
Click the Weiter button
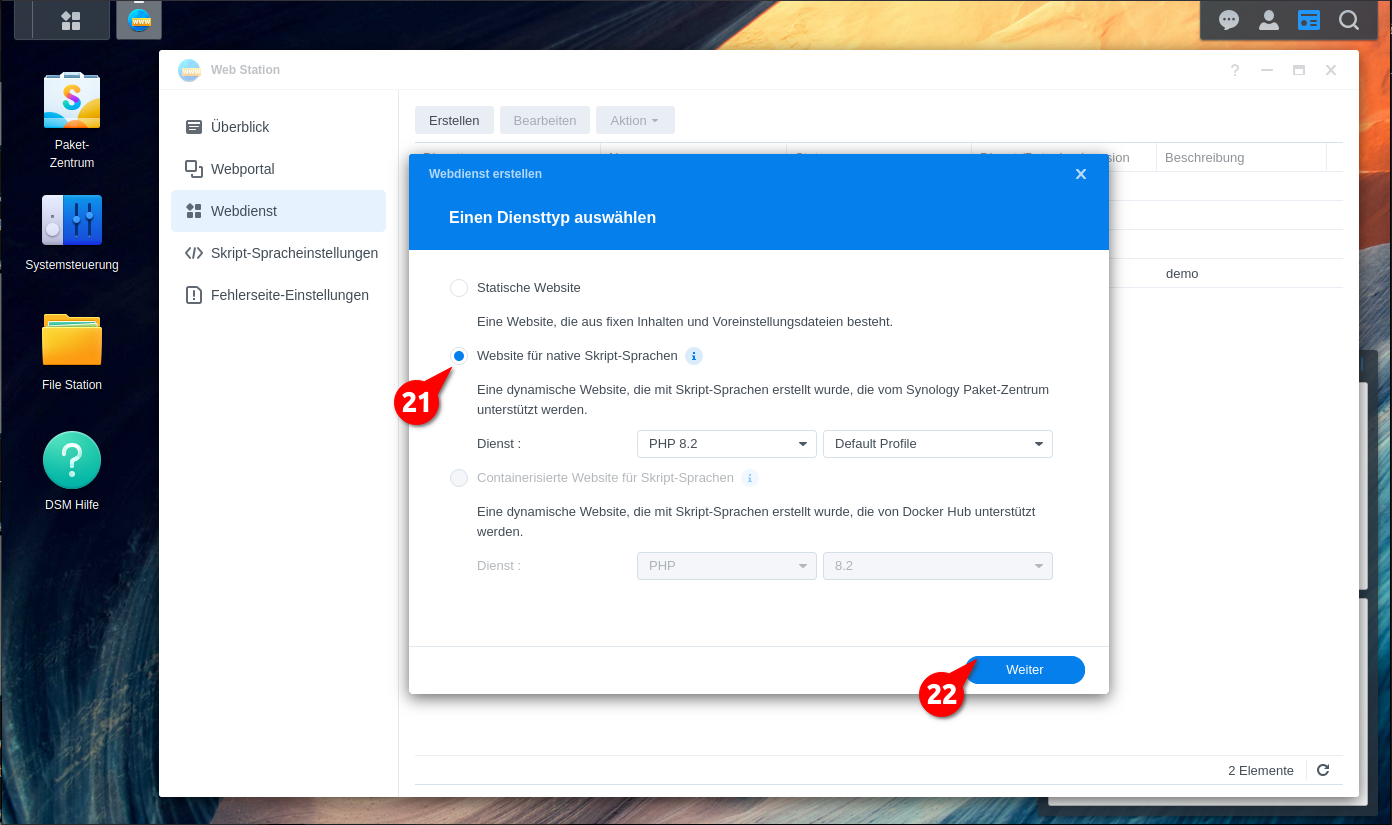tap(1024, 670)
